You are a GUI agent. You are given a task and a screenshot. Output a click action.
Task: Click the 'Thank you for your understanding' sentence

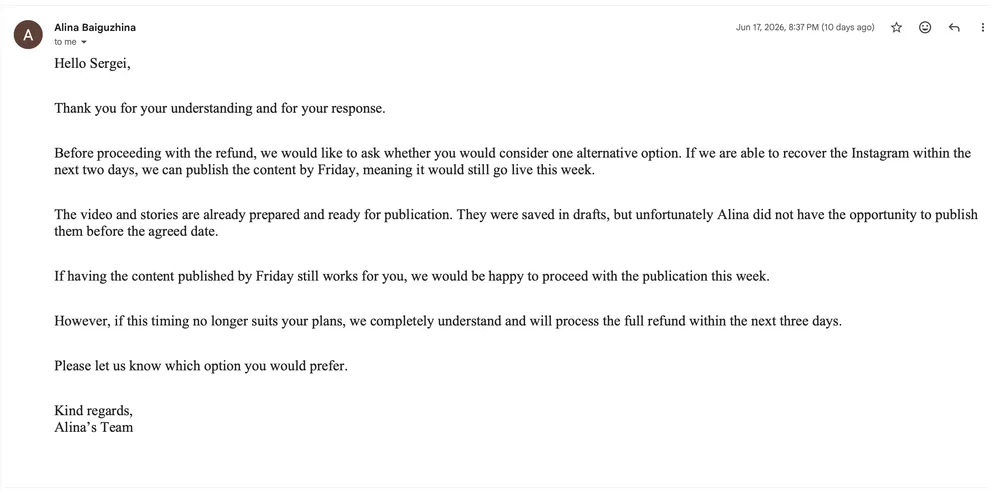pyautogui.click(x=220, y=108)
